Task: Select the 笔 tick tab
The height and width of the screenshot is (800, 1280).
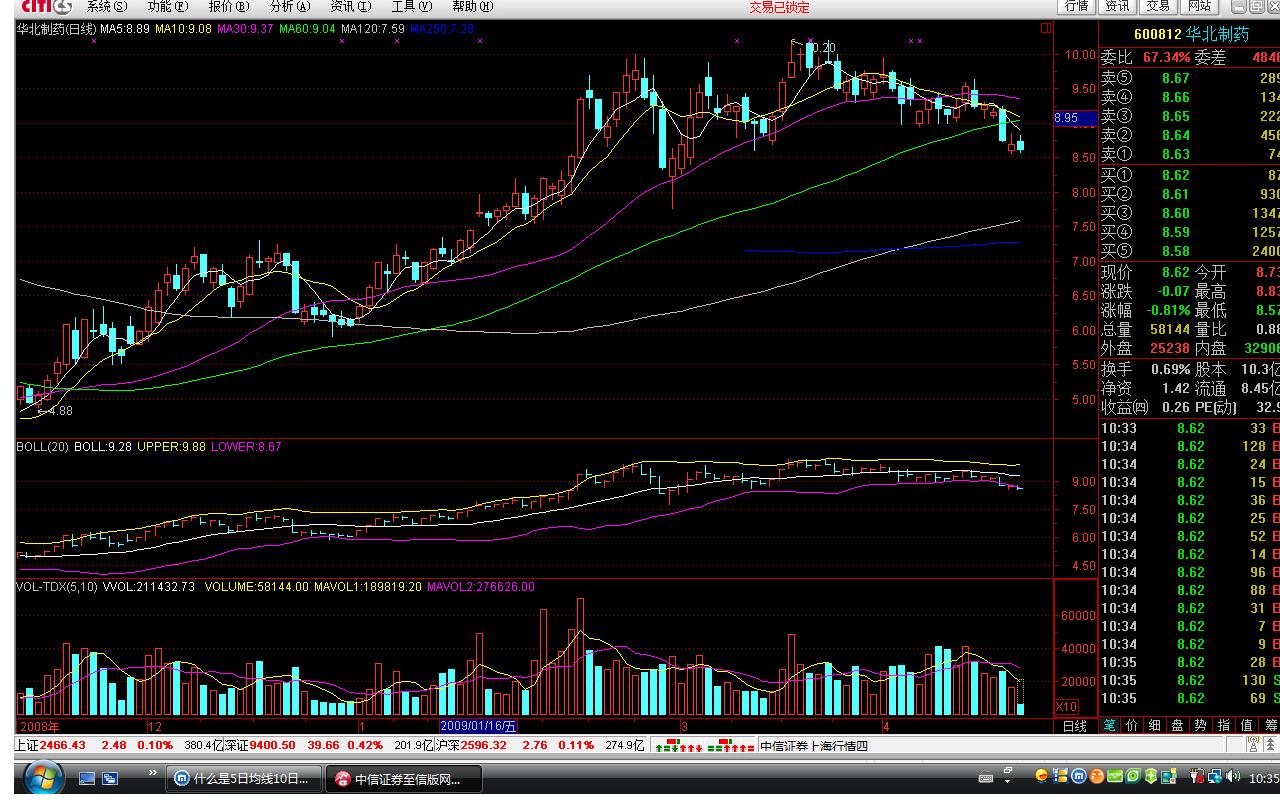Action: coord(1110,726)
